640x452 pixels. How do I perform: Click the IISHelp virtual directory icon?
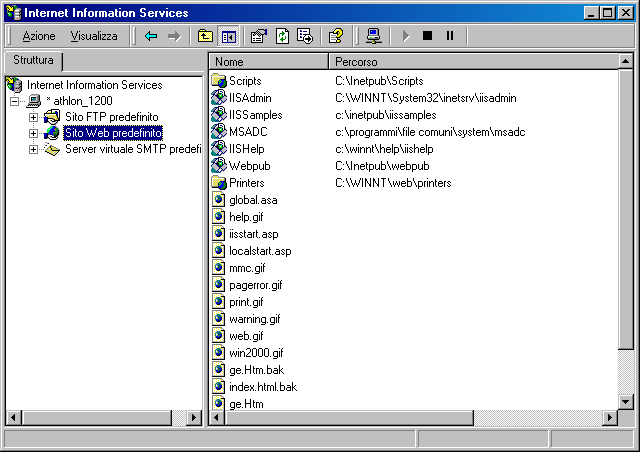[219, 149]
